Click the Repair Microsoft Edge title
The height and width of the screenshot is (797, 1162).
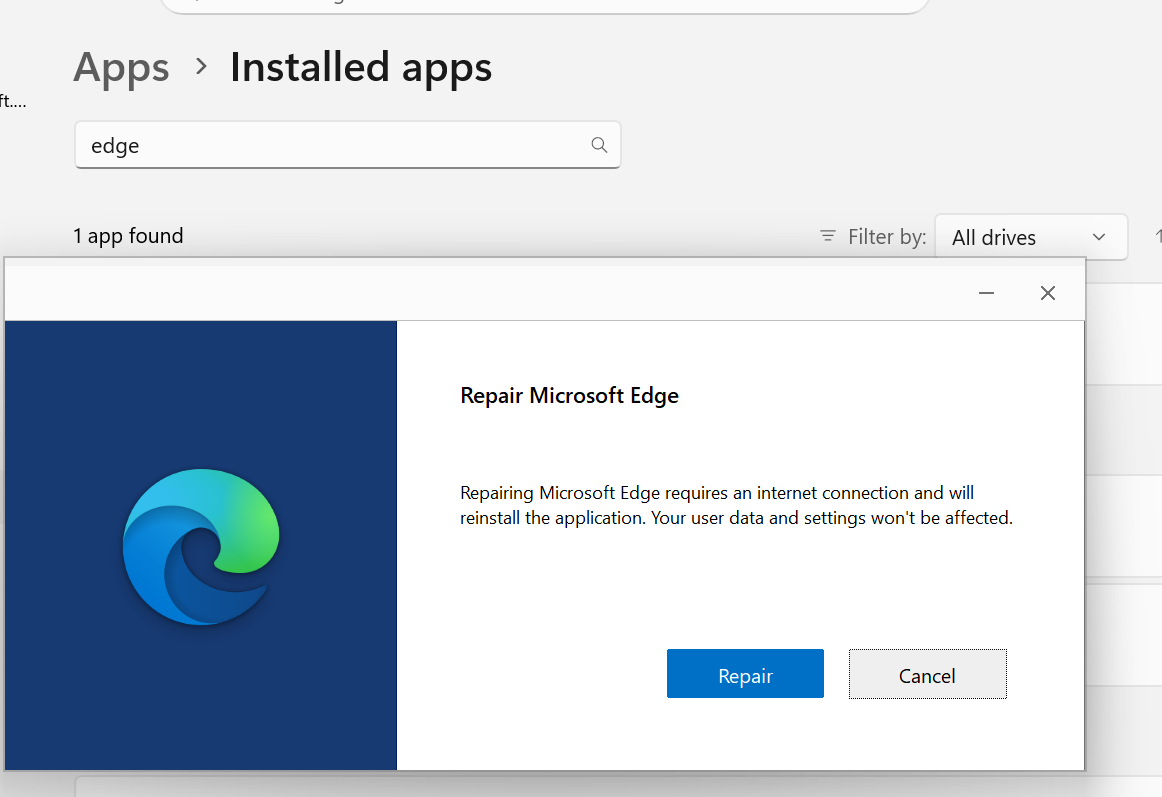coord(569,396)
